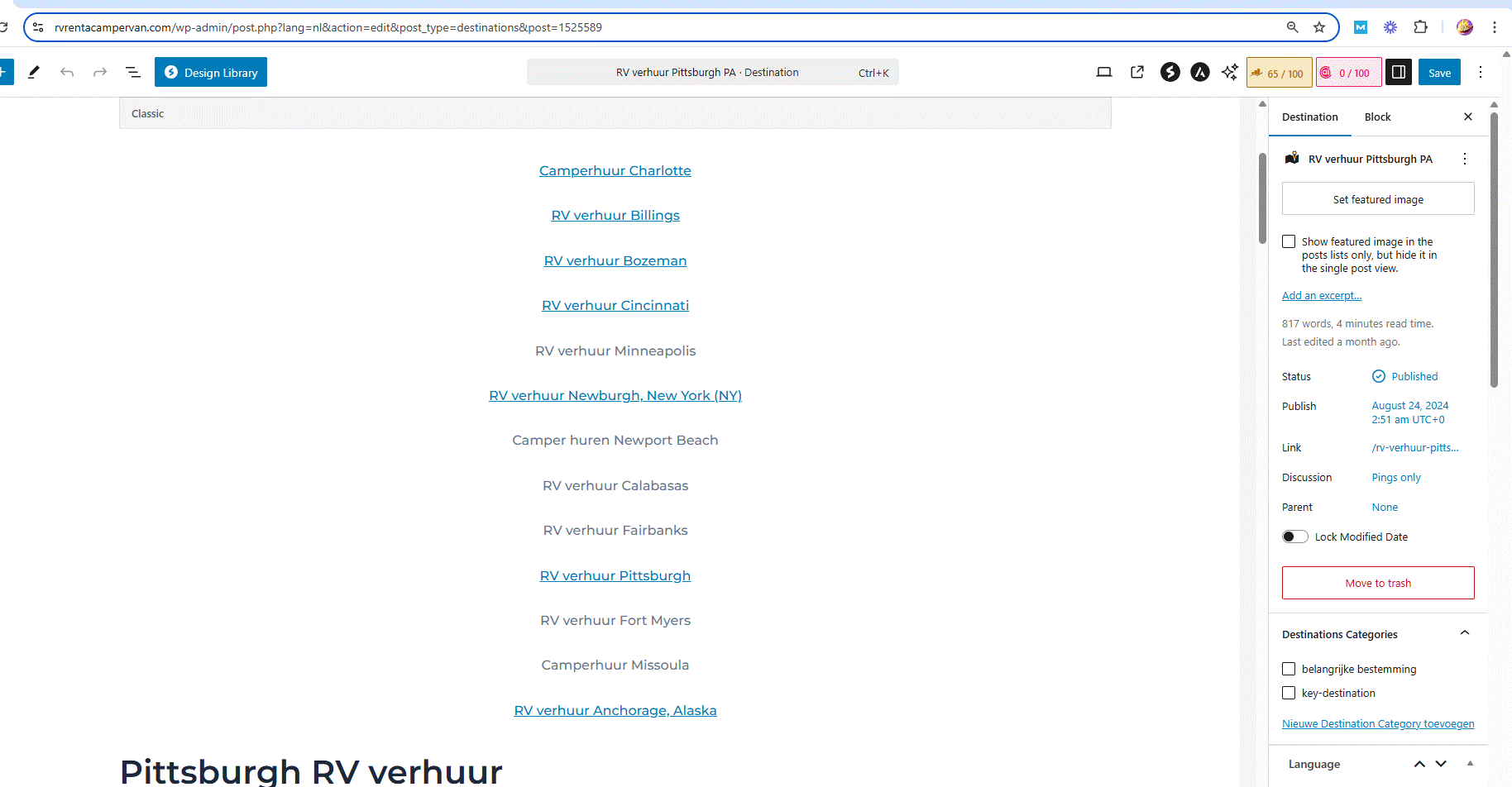Viewport: 1512px width, 787px height.
Task: Open the block inserter plus button
Action: tap(3, 72)
